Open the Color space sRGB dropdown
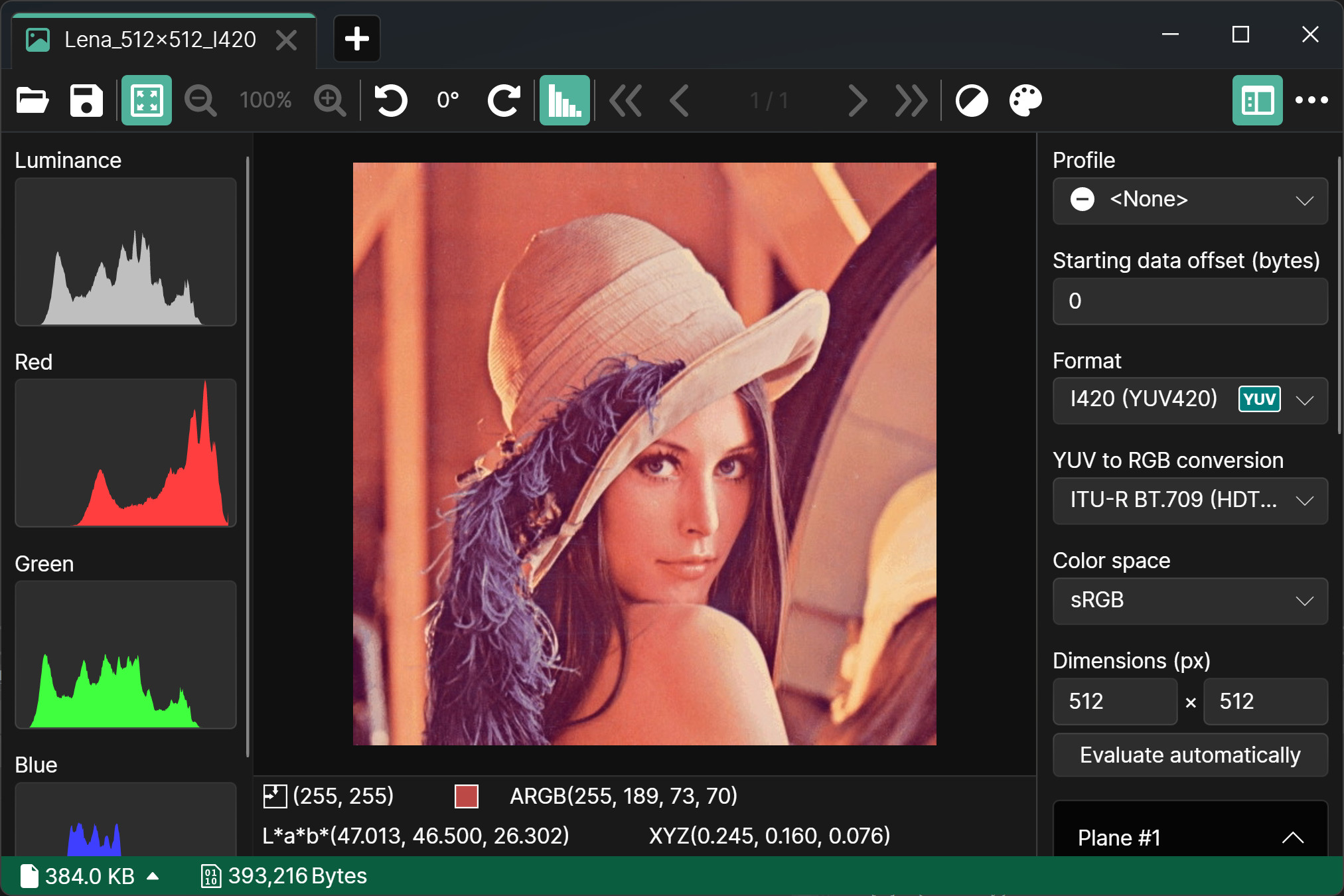Viewport: 1344px width, 896px height. coord(1190,601)
